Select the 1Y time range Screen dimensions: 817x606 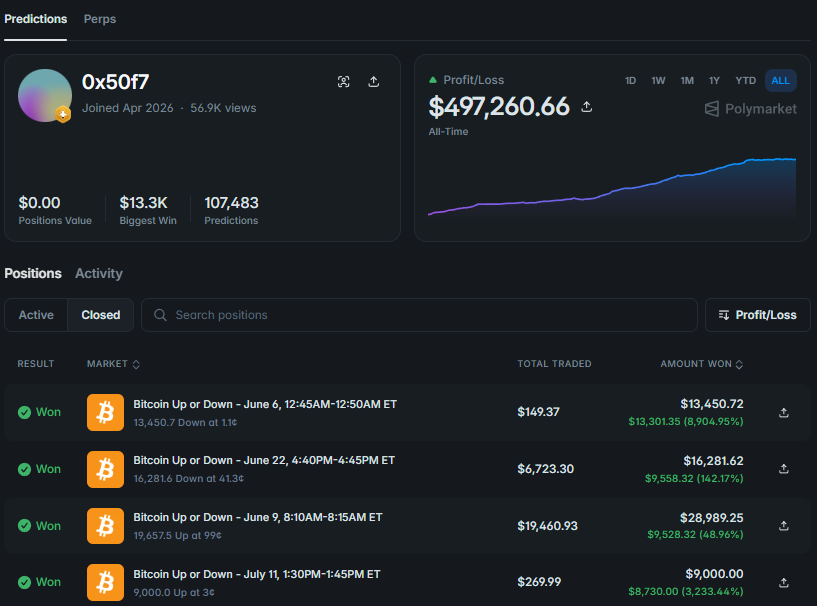[x=714, y=81]
